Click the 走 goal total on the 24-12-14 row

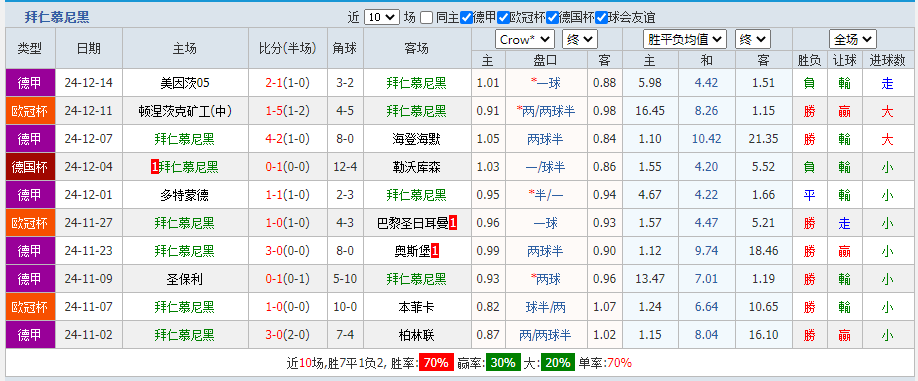[888, 83]
